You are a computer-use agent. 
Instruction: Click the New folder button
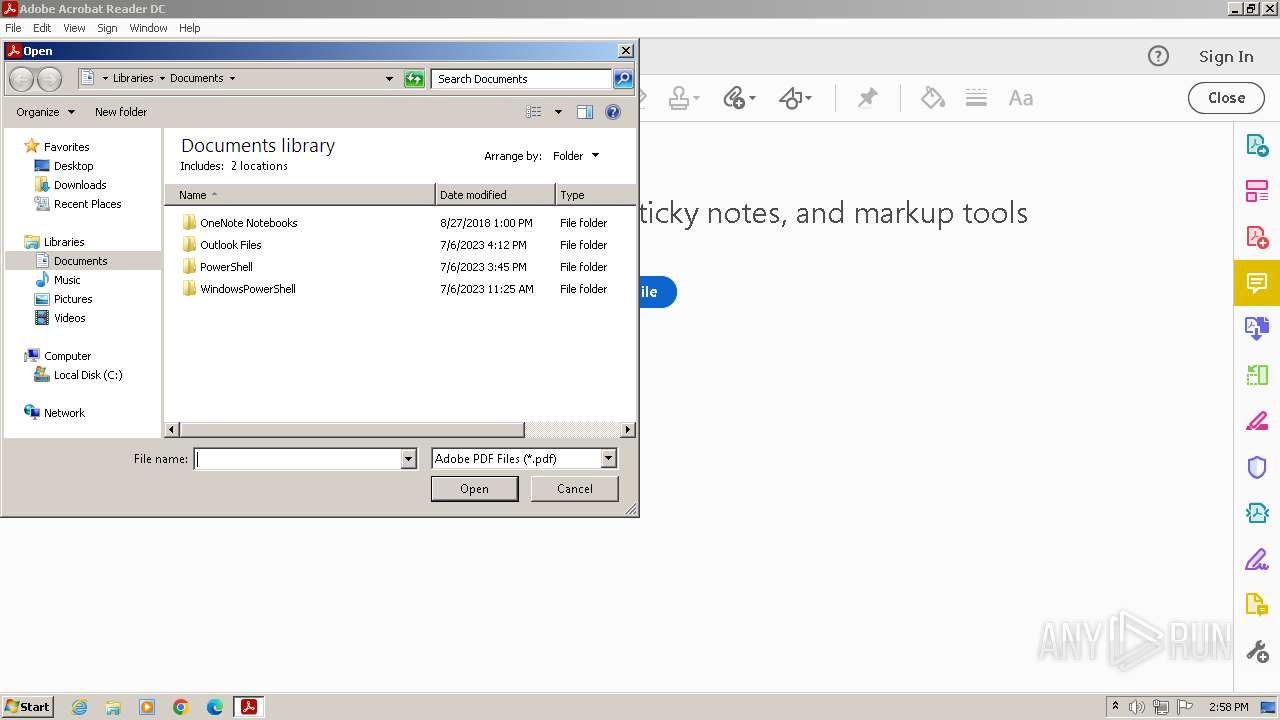[x=121, y=112]
